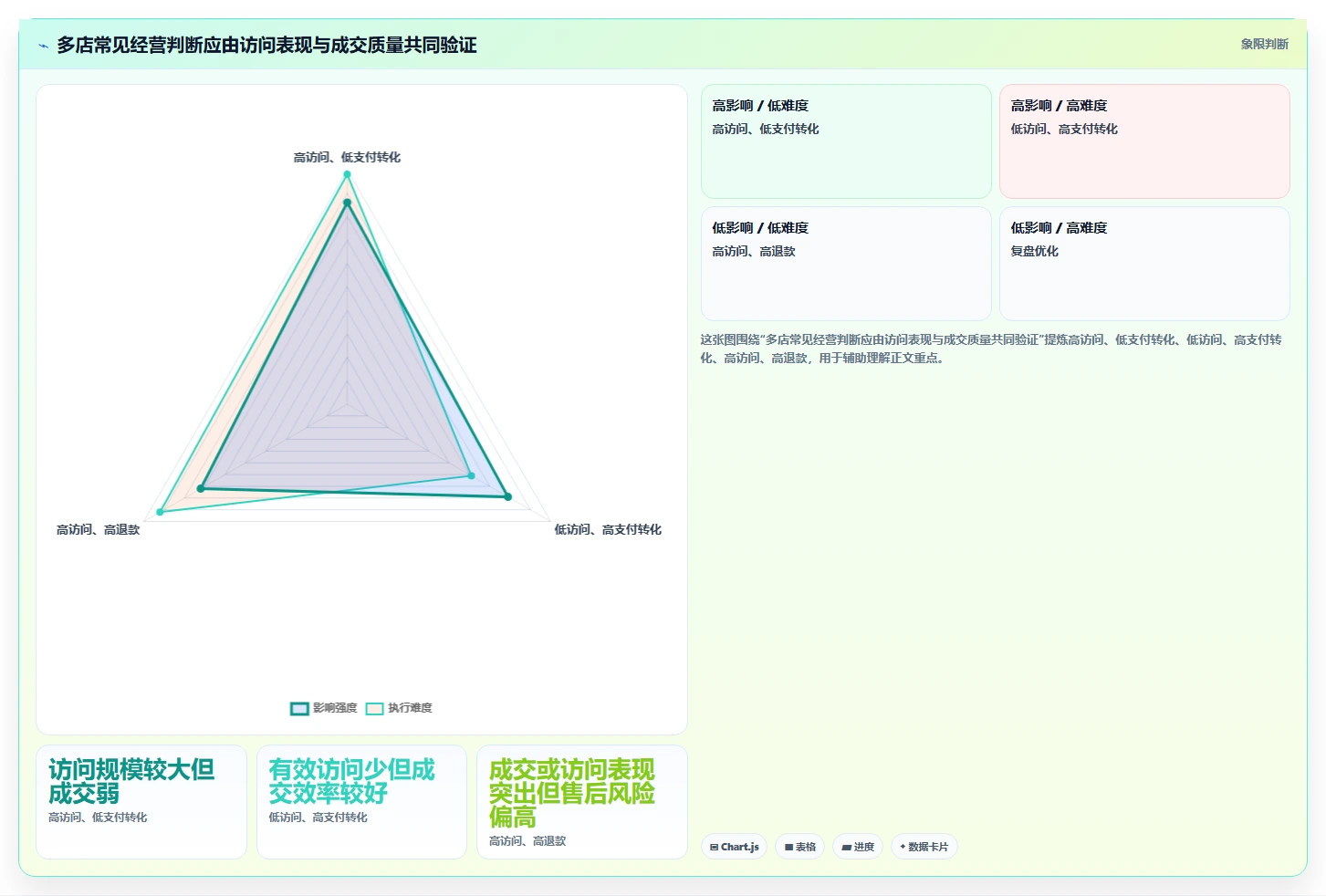Click the top 执行难度 radar data point
The height and width of the screenshot is (896, 1326).
[x=347, y=174]
